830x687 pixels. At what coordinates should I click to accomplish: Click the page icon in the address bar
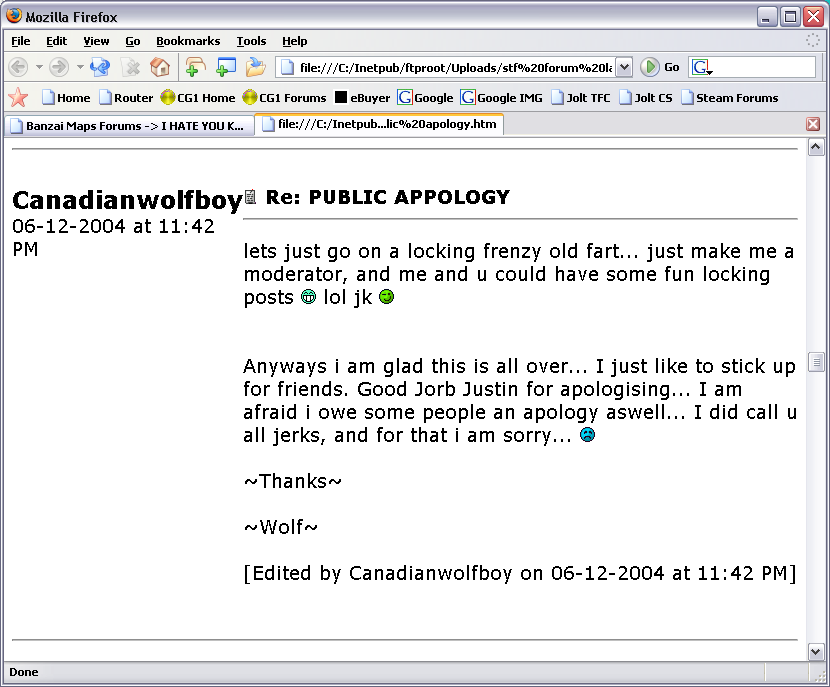(x=287, y=68)
